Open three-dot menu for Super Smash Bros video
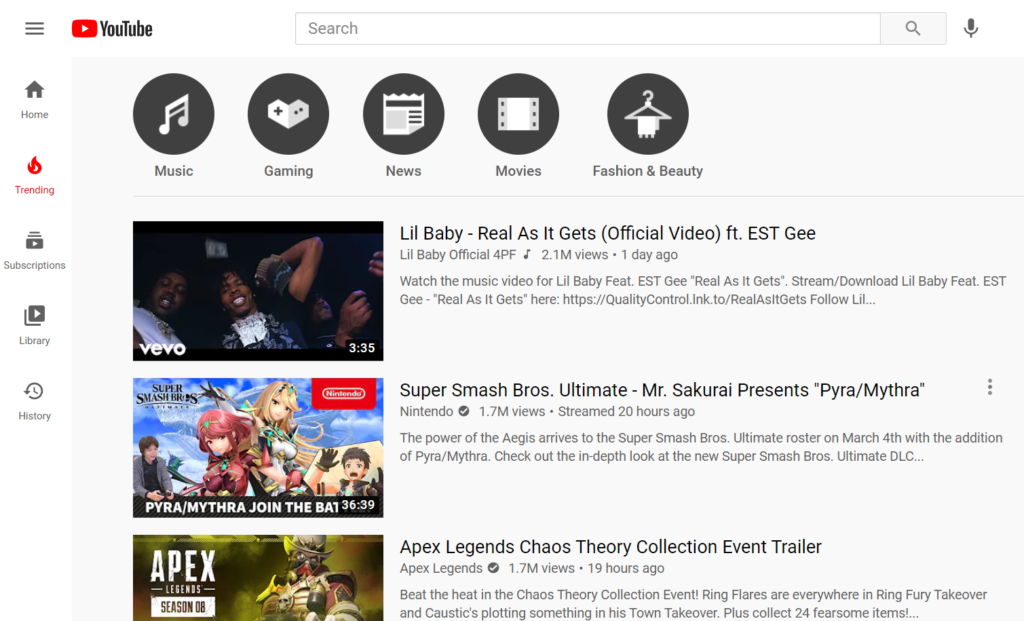Screen dimensions: 1024x621 tap(990, 387)
